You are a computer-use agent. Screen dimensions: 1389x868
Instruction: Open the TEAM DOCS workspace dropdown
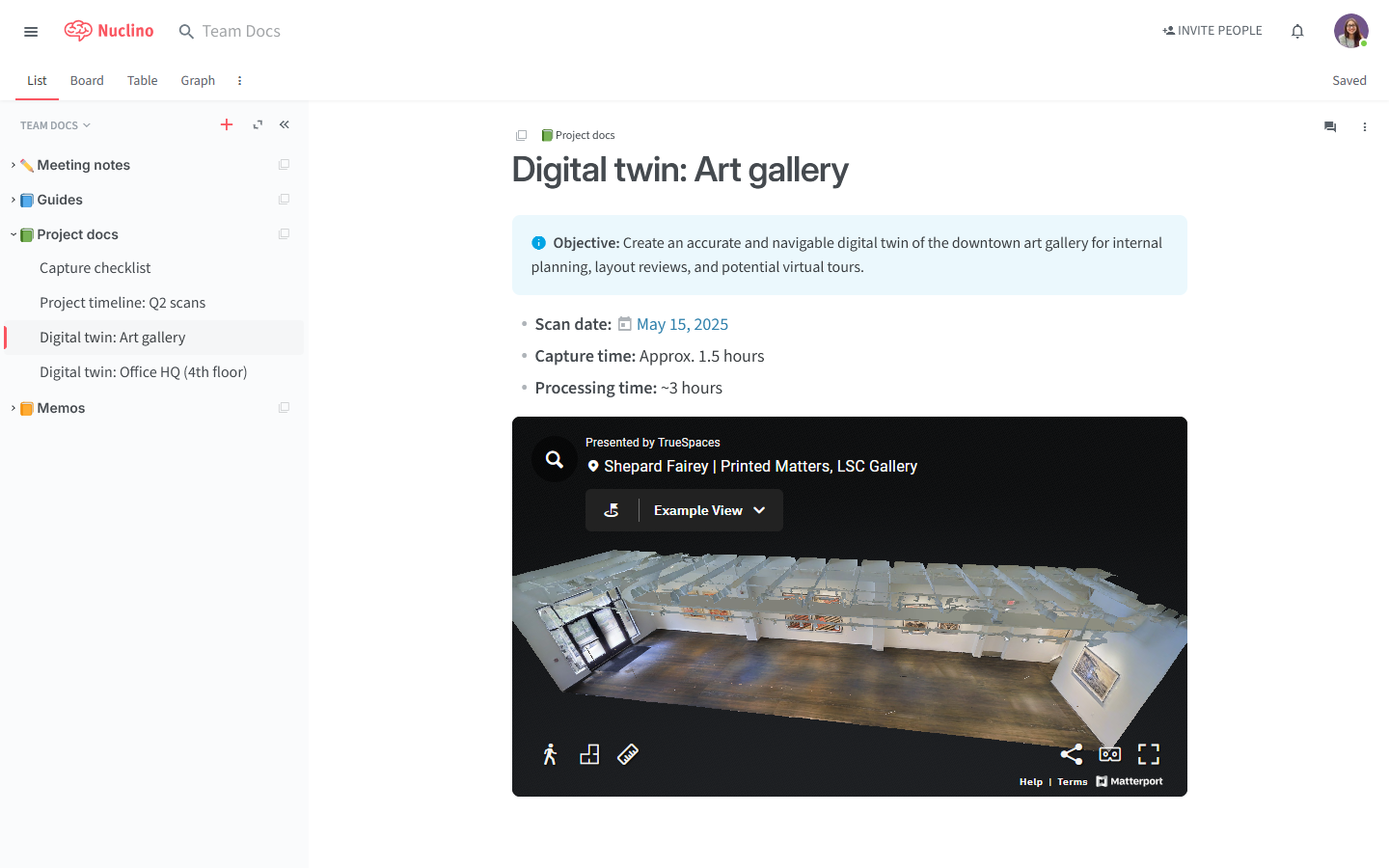55,125
